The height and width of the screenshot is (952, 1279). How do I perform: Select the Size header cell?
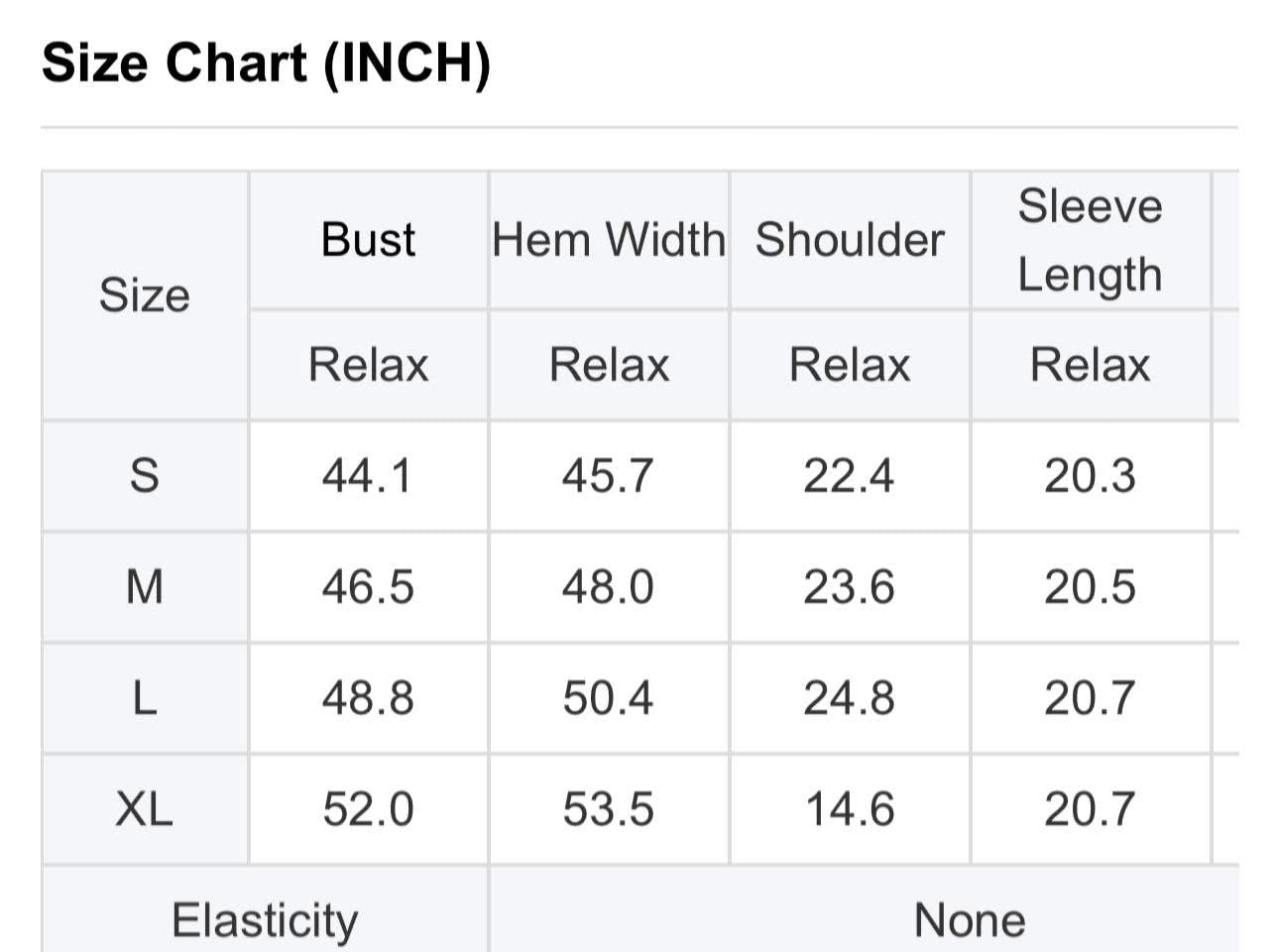coord(145,296)
